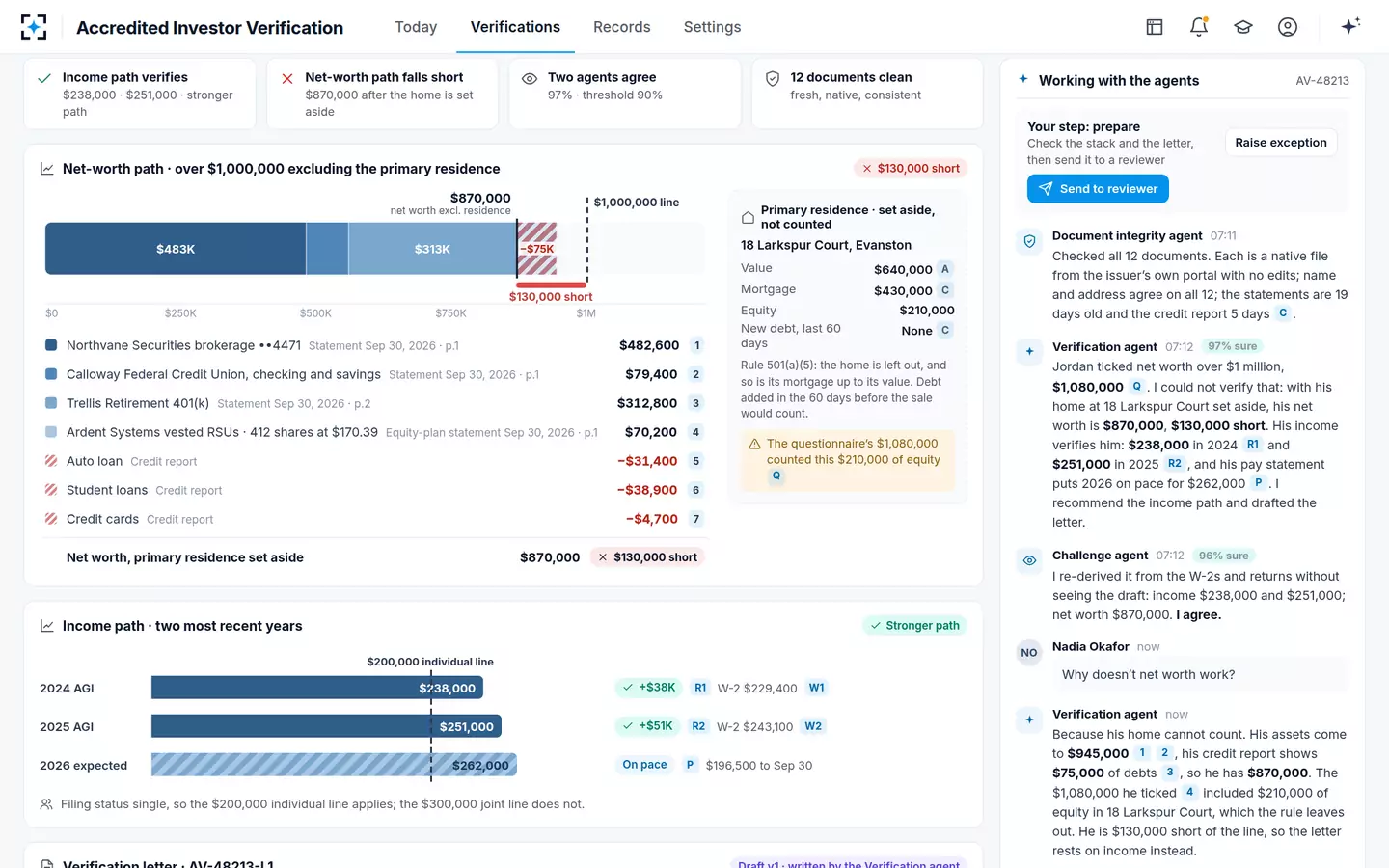1389x868 pixels.
Task: Click the Stronger path badge
Action: point(914,626)
